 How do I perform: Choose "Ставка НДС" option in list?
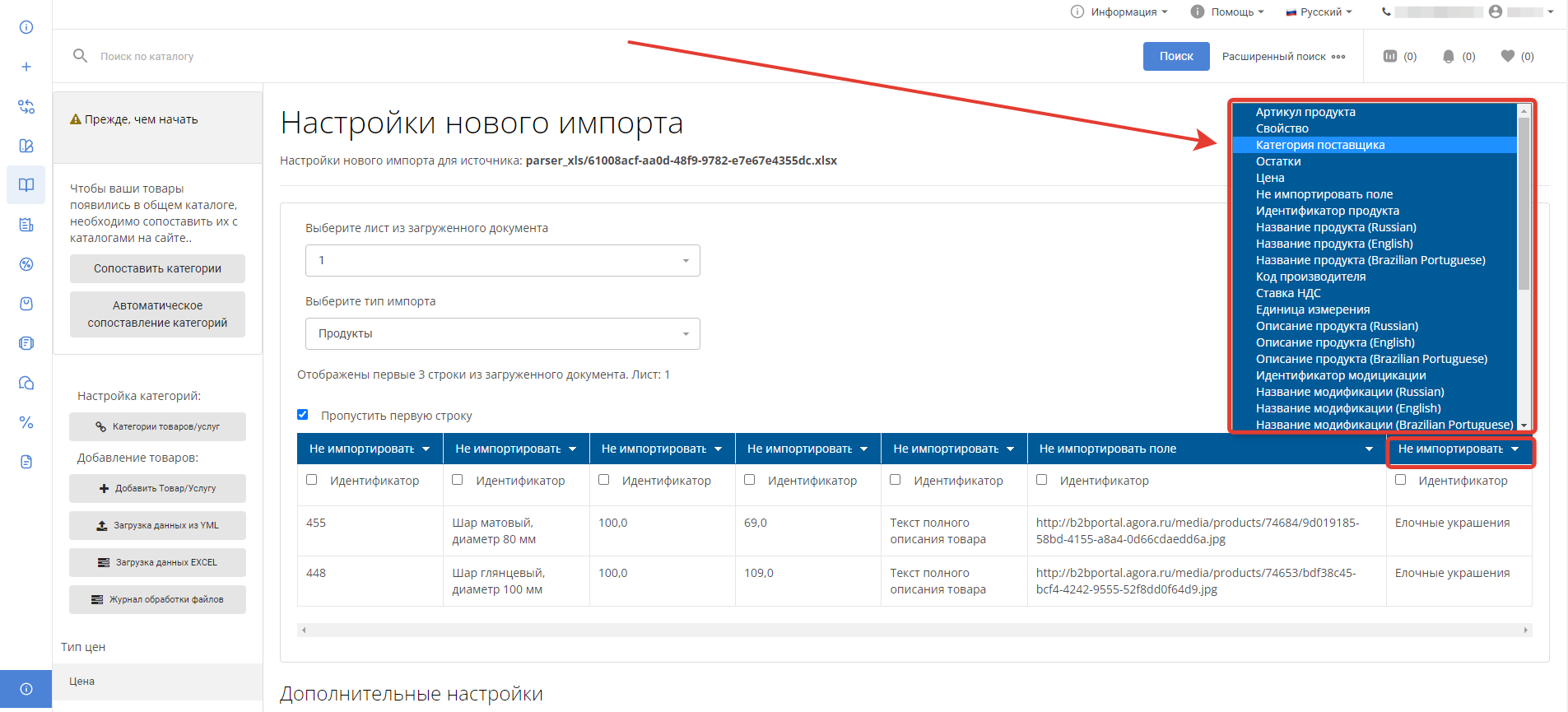click(x=1287, y=293)
